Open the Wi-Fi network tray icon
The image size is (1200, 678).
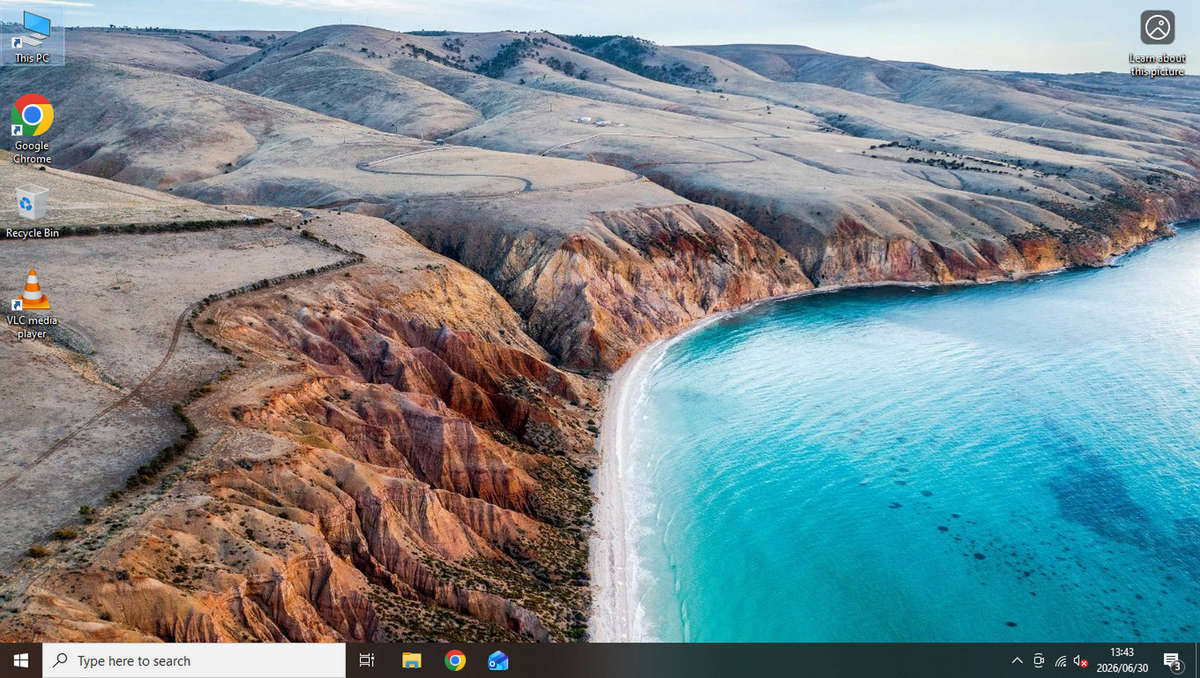click(1060, 660)
